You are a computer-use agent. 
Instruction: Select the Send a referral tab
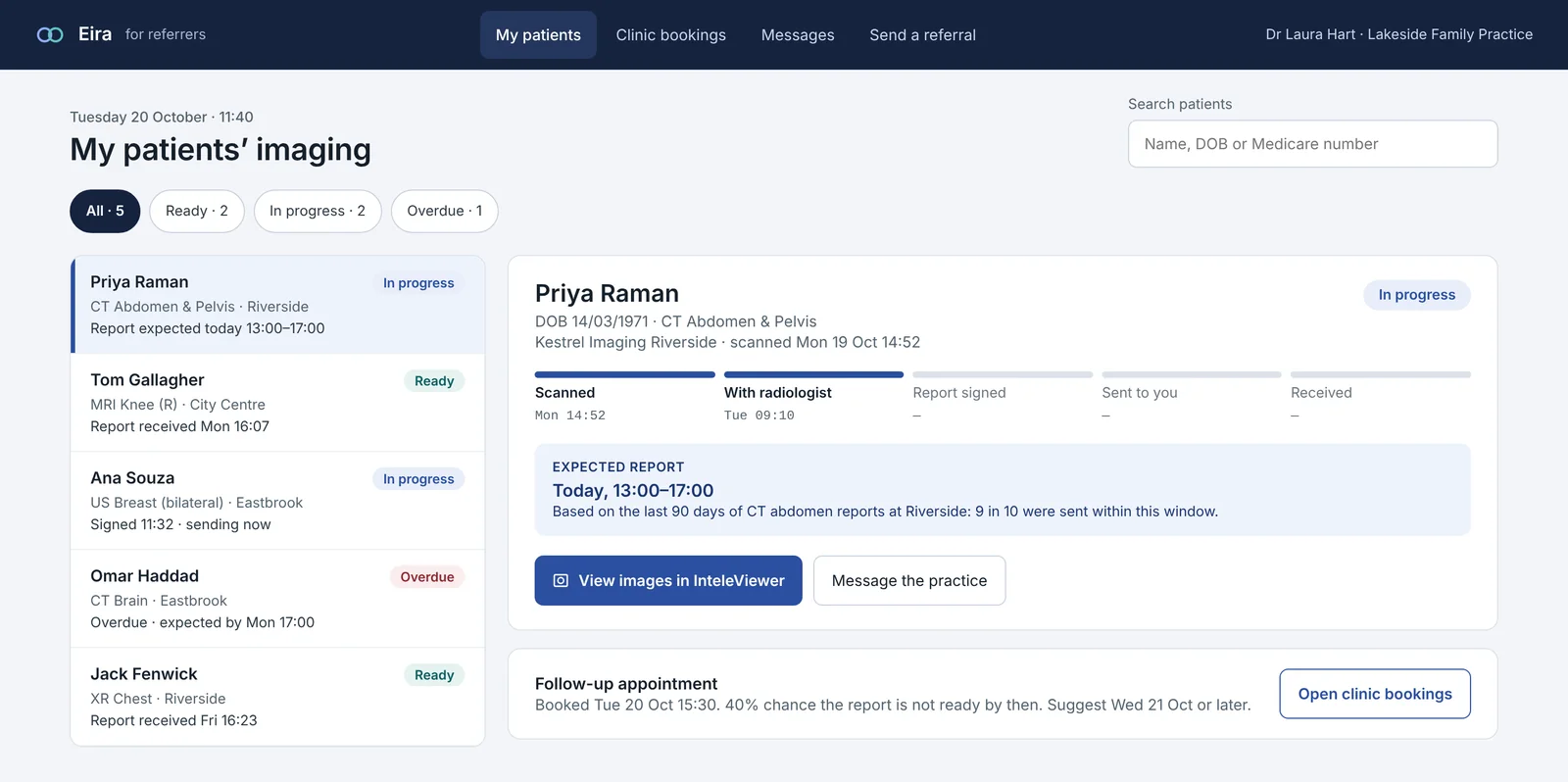click(922, 34)
